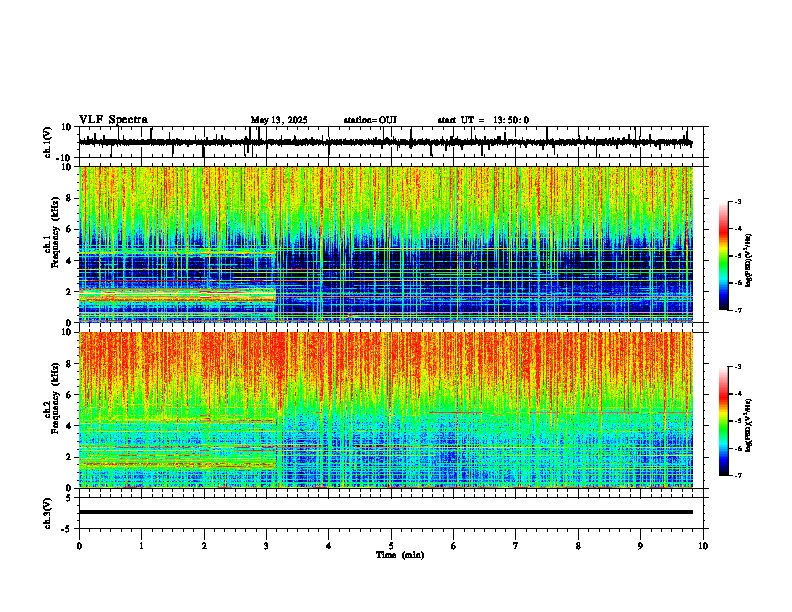Click time axis tick label "0"
This screenshot has width=792, height=612.
(x=79, y=546)
